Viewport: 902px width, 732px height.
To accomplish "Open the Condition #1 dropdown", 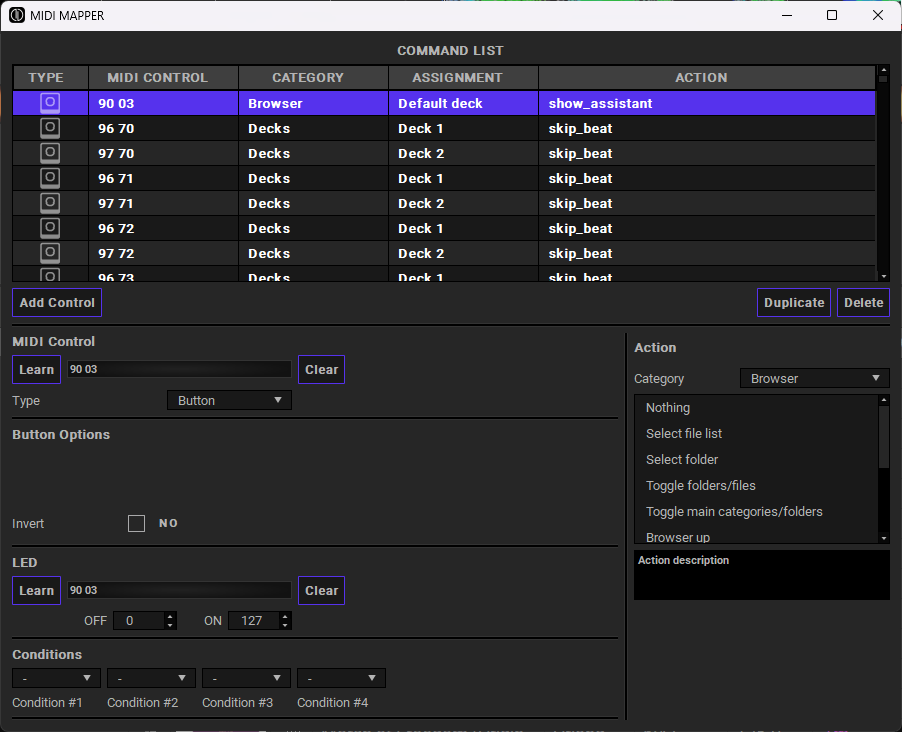I will click(57, 678).
